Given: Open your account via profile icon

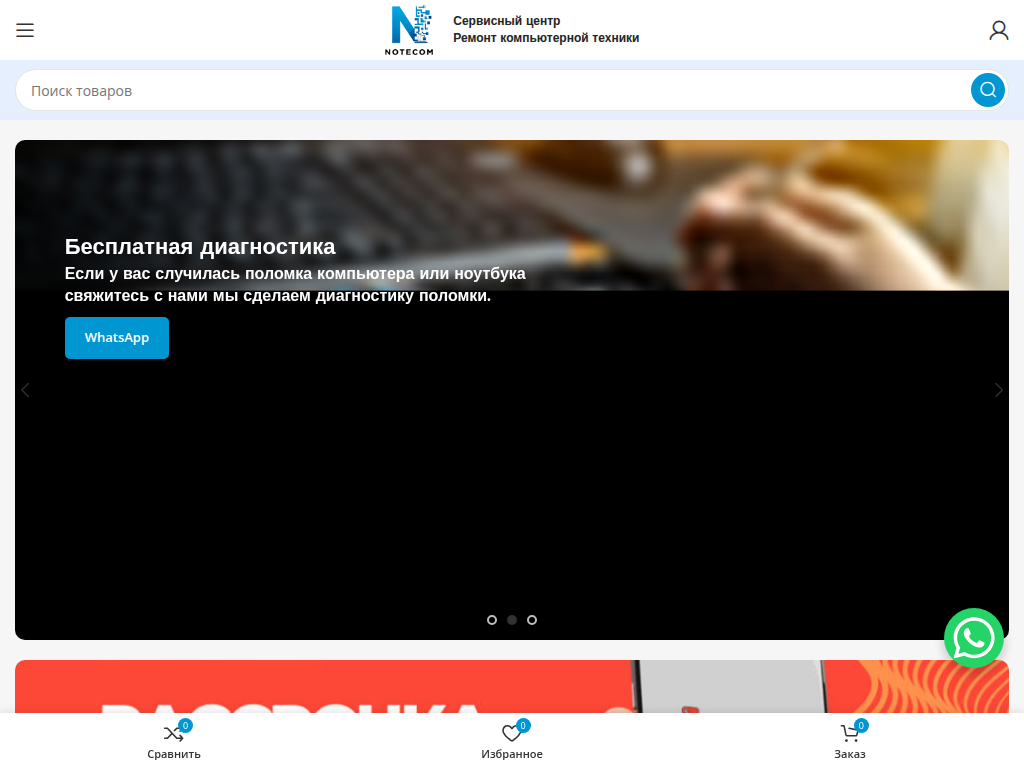Looking at the screenshot, I should (x=998, y=30).
